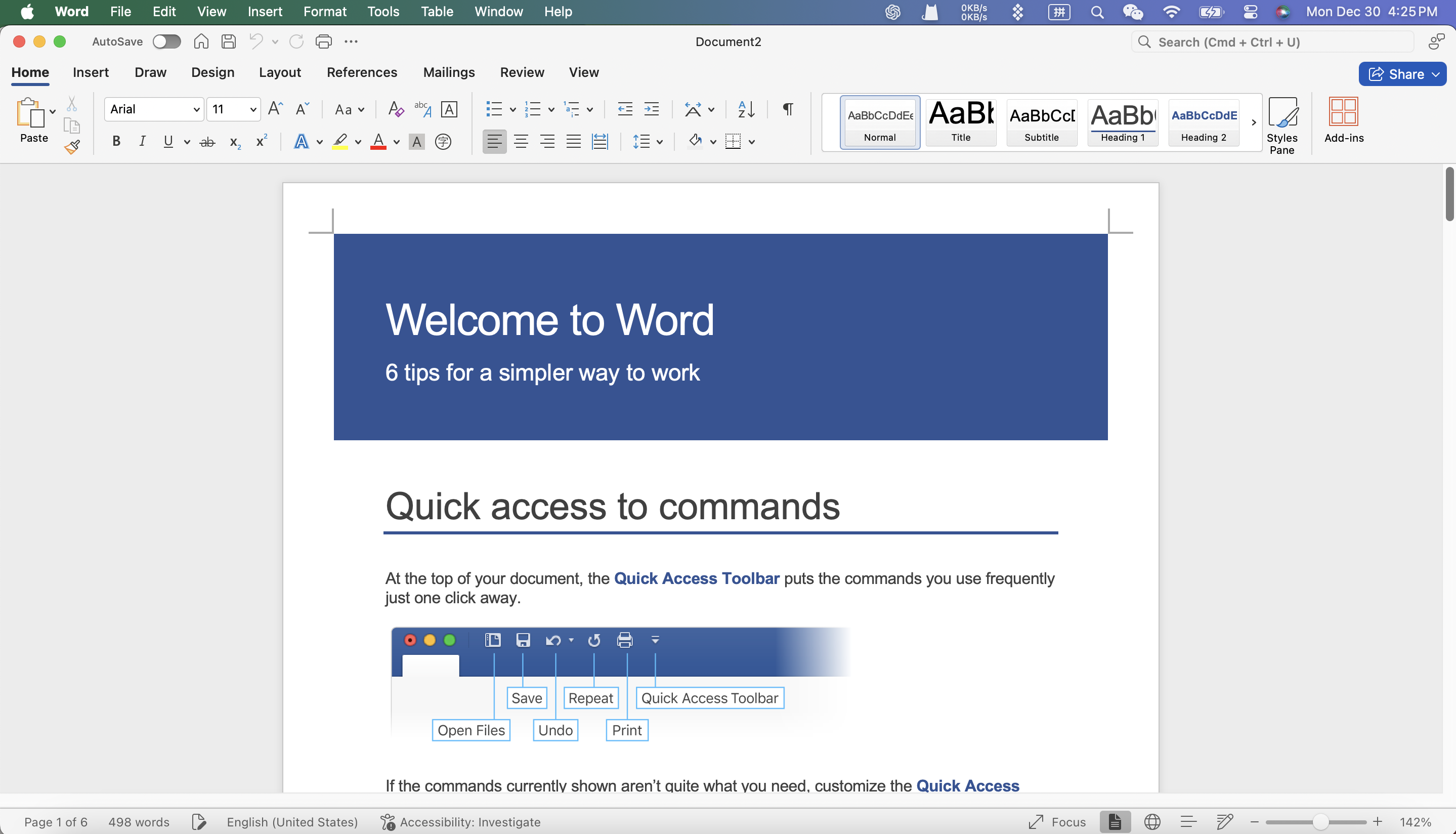Open the Change Case Aa dropdown
The height and width of the screenshot is (834, 1456).
[x=349, y=109]
